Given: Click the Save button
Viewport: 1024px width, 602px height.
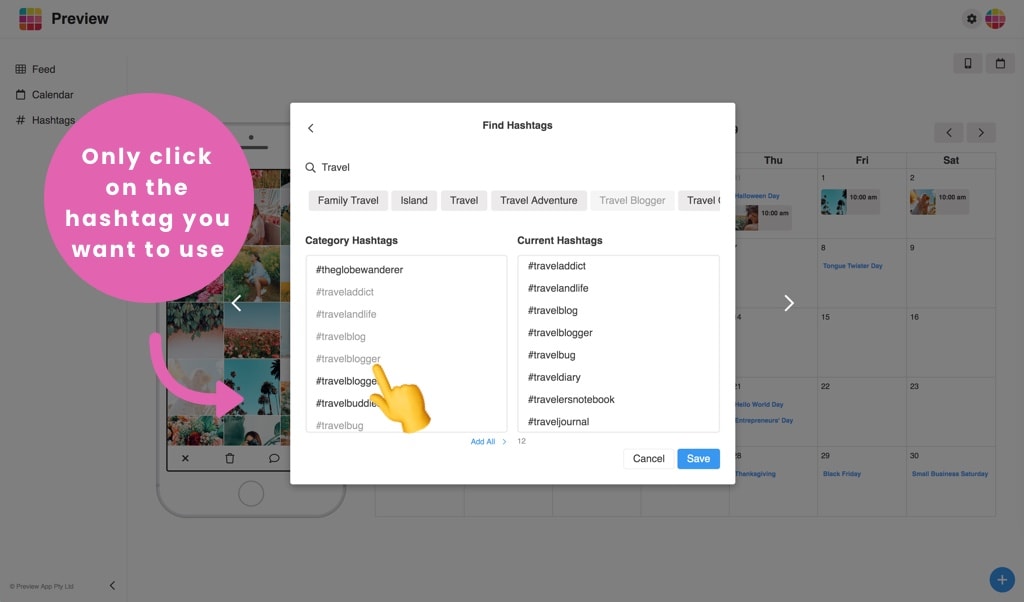Looking at the screenshot, I should (698, 458).
